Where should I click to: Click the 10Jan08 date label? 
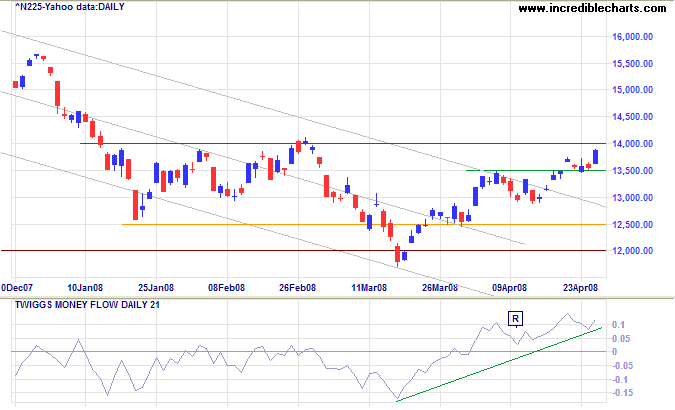(85, 288)
